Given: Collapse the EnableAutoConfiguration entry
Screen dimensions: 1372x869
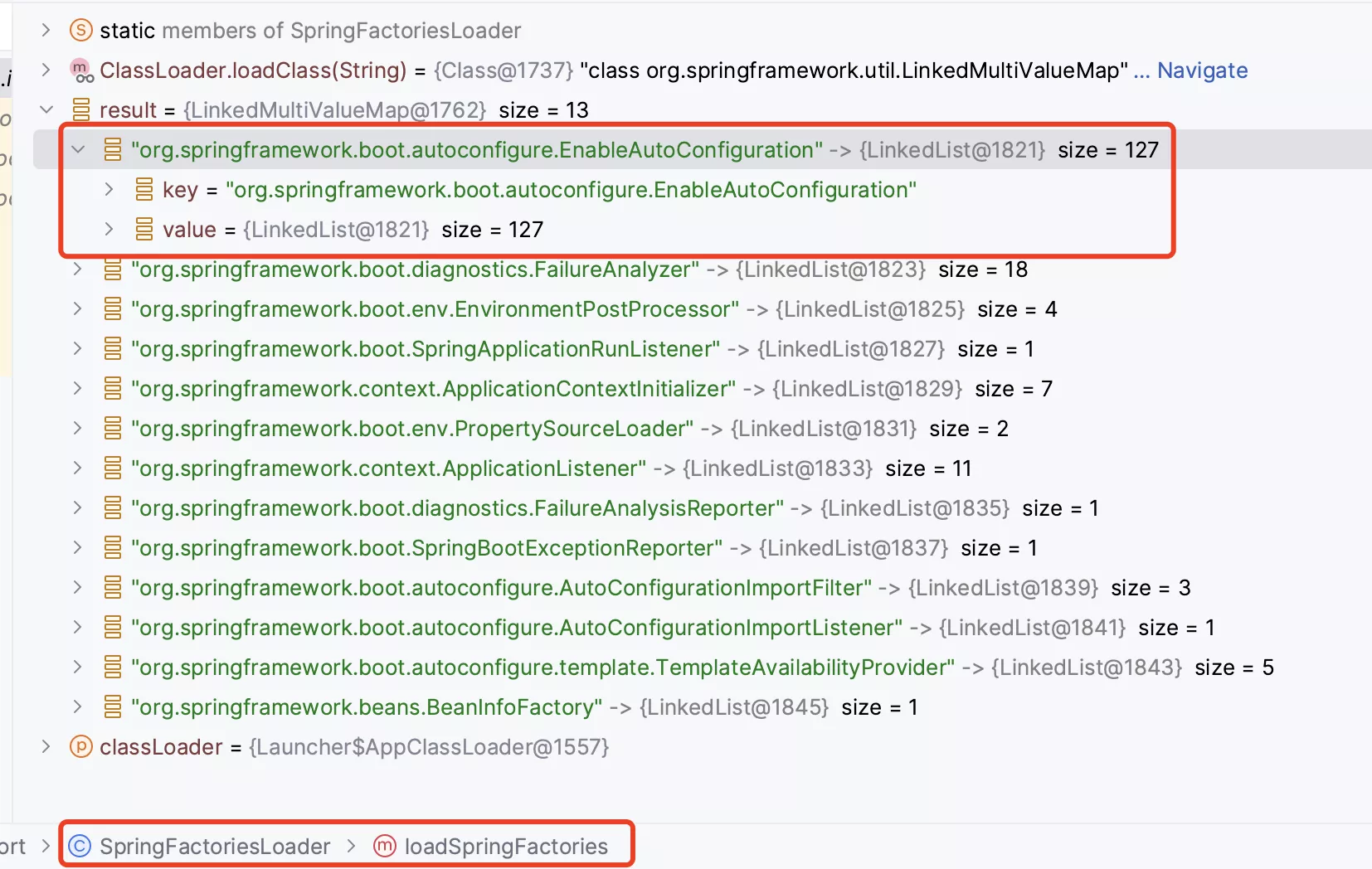Looking at the screenshot, I should [x=78, y=150].
